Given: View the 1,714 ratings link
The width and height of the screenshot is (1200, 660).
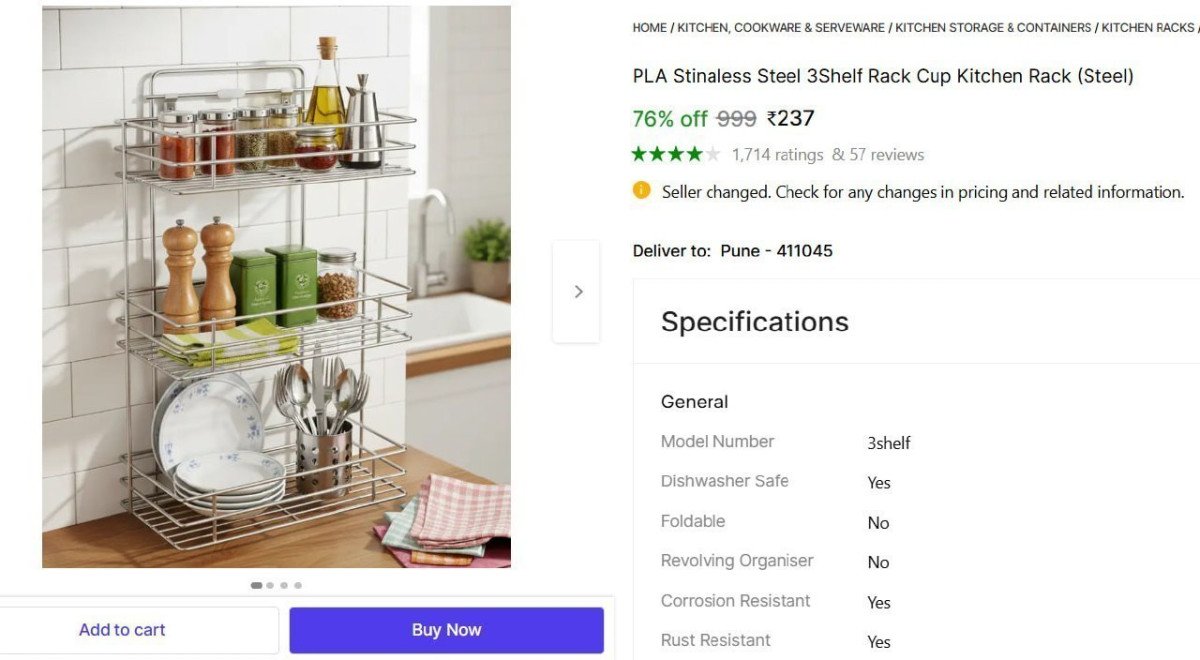Looking at the screenshot, I should pyautogui.click(x=777, y=155).
